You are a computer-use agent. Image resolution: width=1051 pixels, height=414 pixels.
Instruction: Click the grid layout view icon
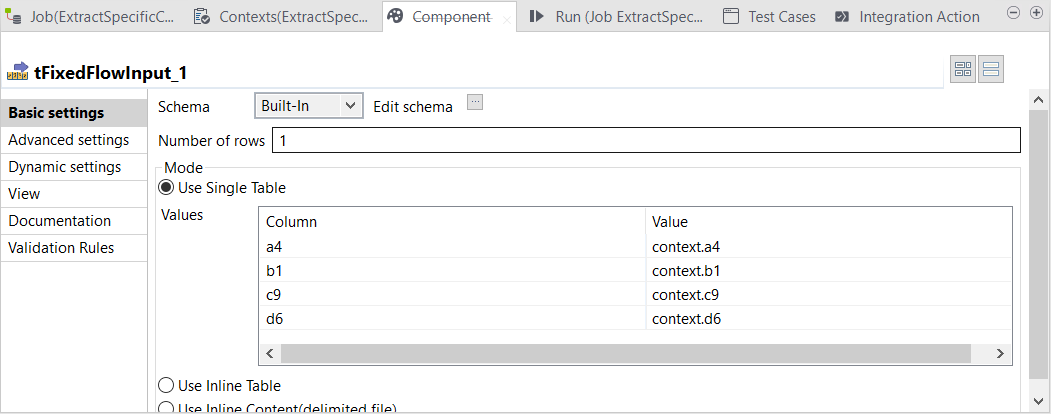(963, 69)
